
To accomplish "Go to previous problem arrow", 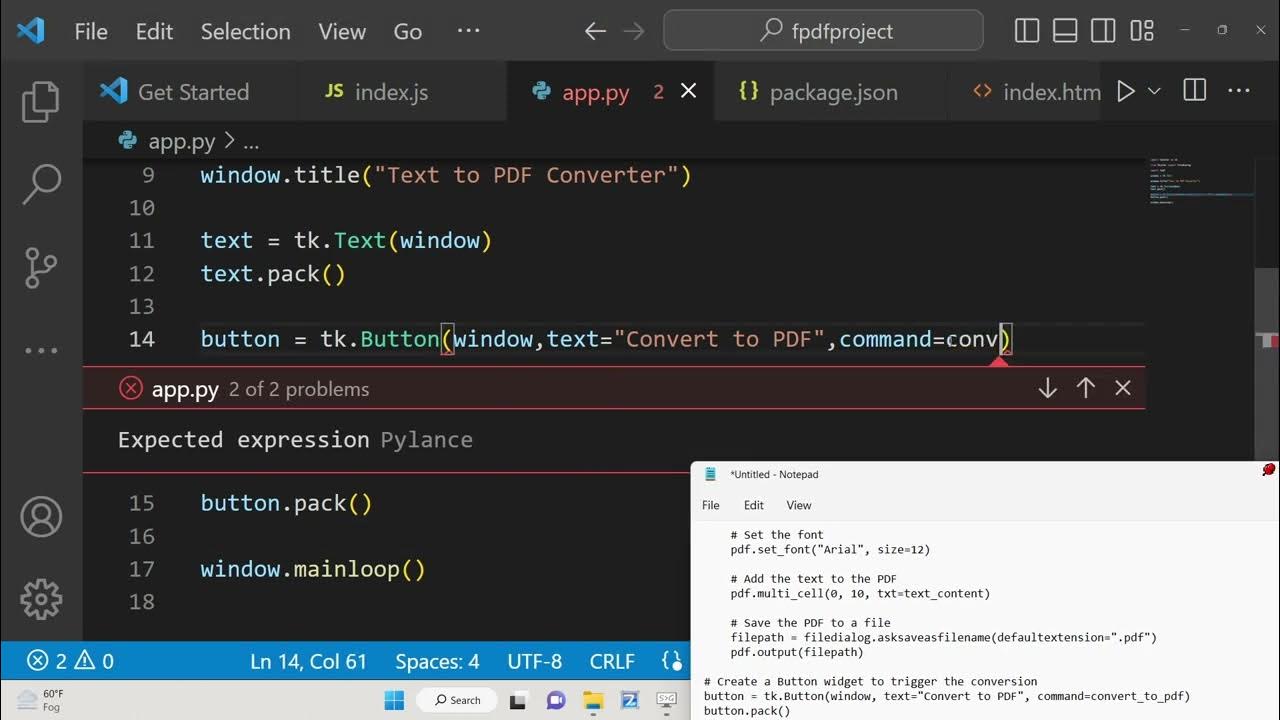I will tap(1085, 388).
